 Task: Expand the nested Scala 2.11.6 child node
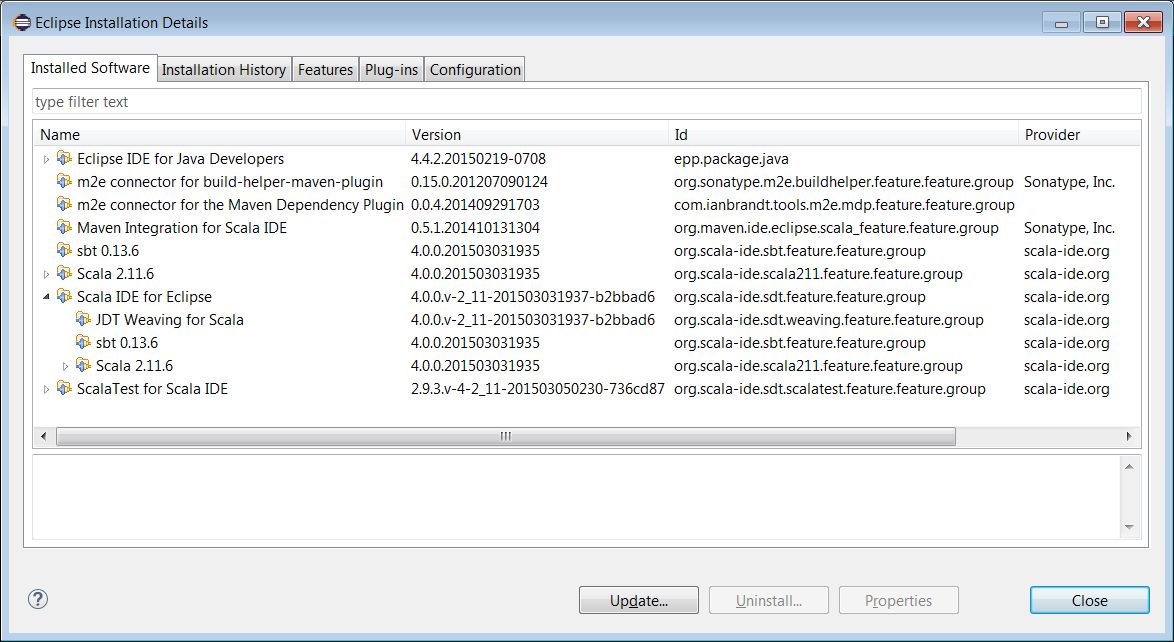(x=66, y=366)
